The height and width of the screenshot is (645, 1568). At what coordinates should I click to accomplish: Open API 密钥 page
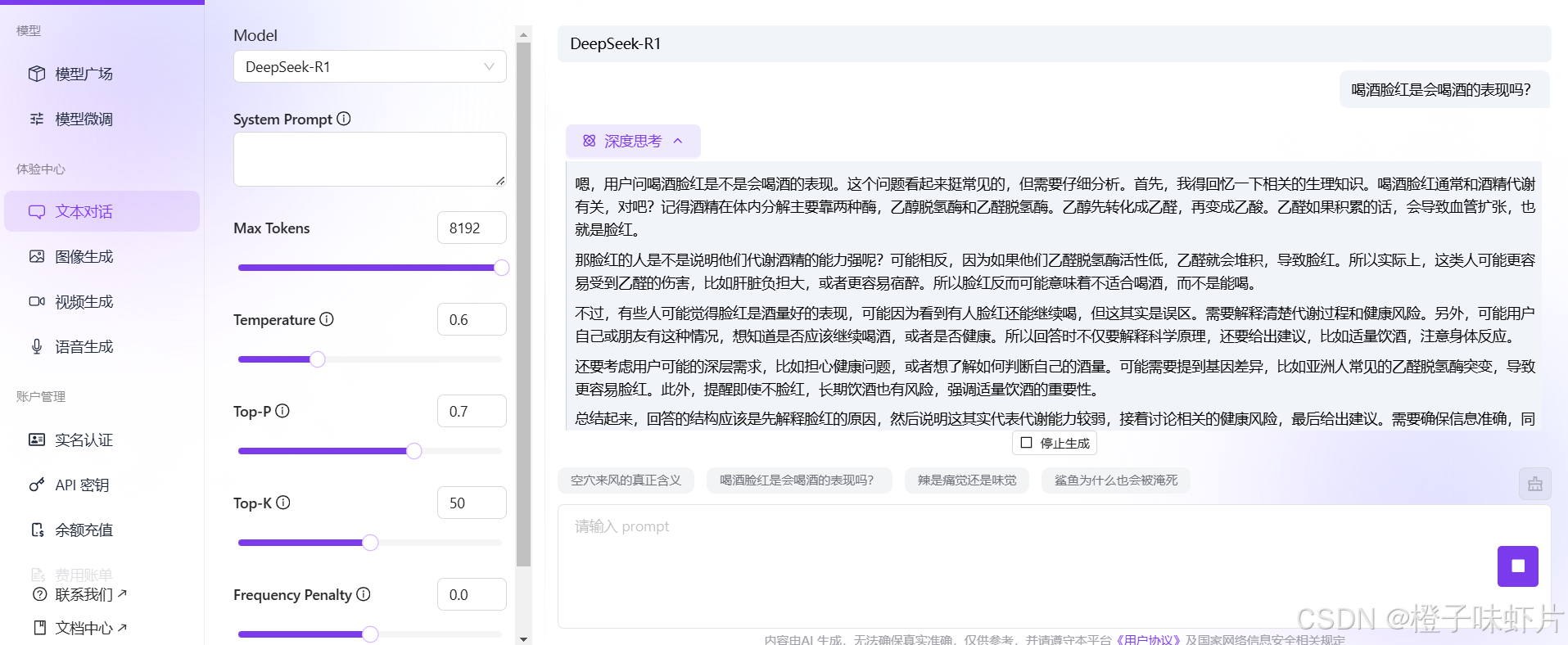click(x=102, y=485)
